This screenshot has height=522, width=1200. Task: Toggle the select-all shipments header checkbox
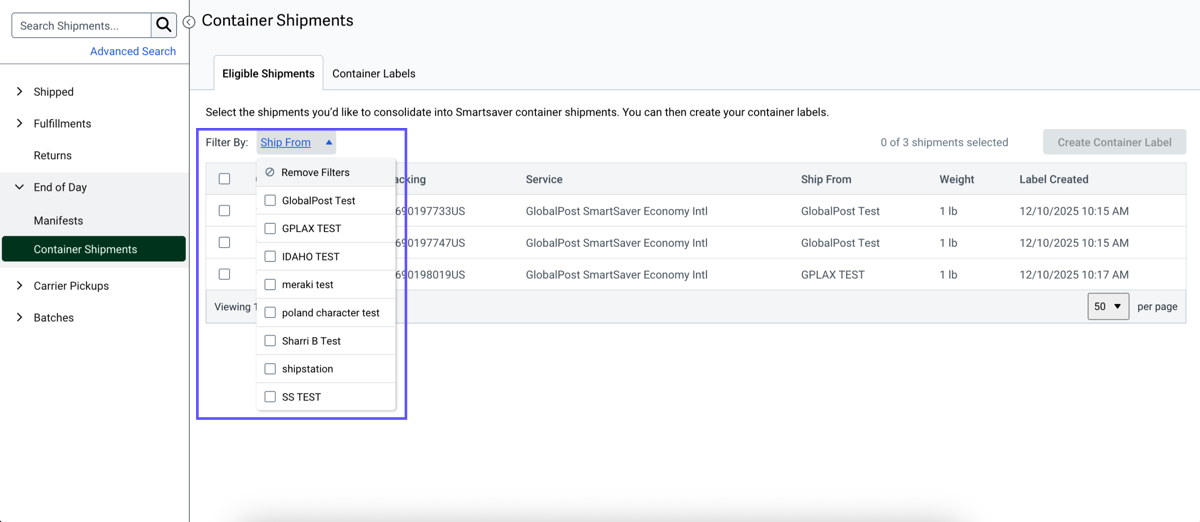224,179
